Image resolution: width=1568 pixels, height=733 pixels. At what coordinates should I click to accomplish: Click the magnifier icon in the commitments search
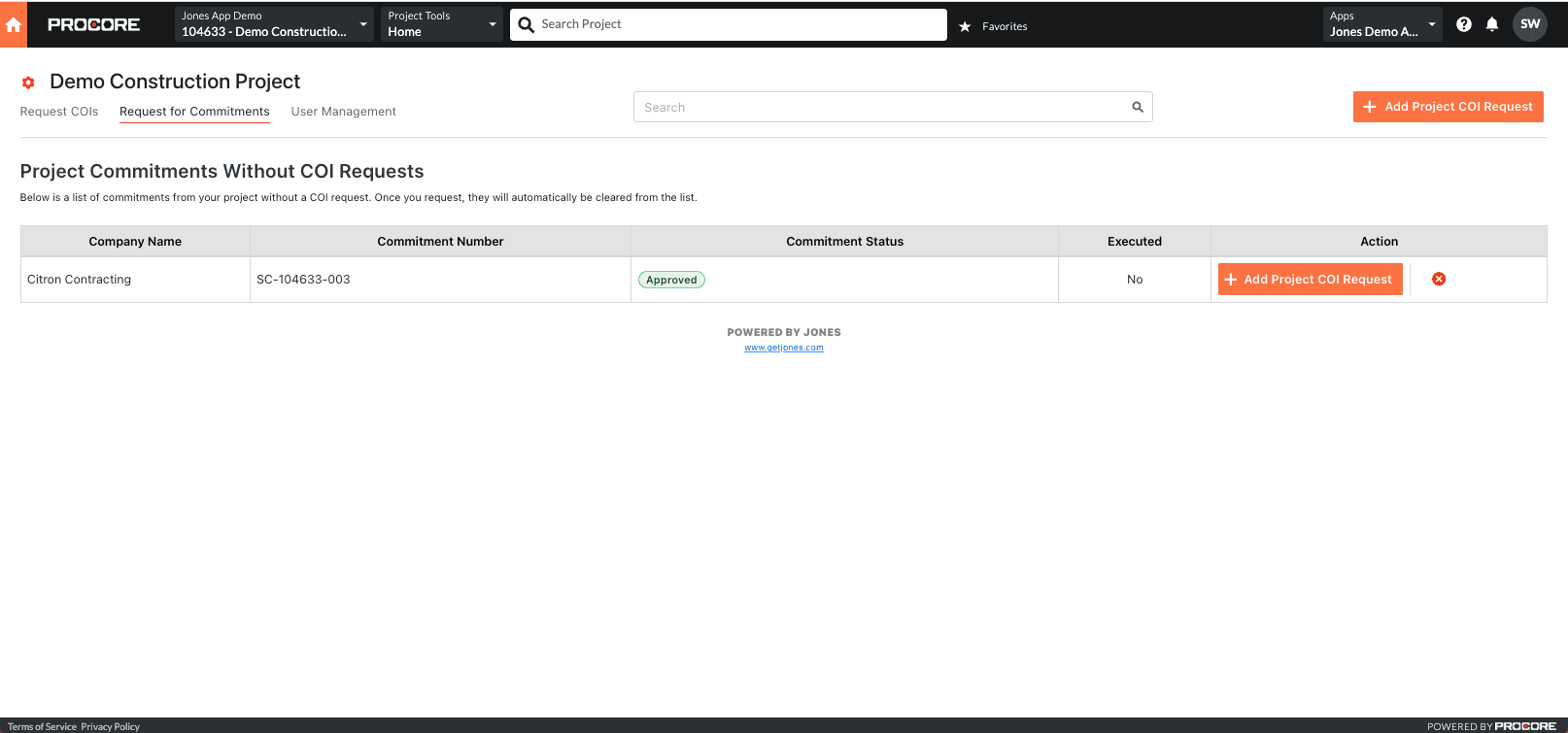(1138, 107)
